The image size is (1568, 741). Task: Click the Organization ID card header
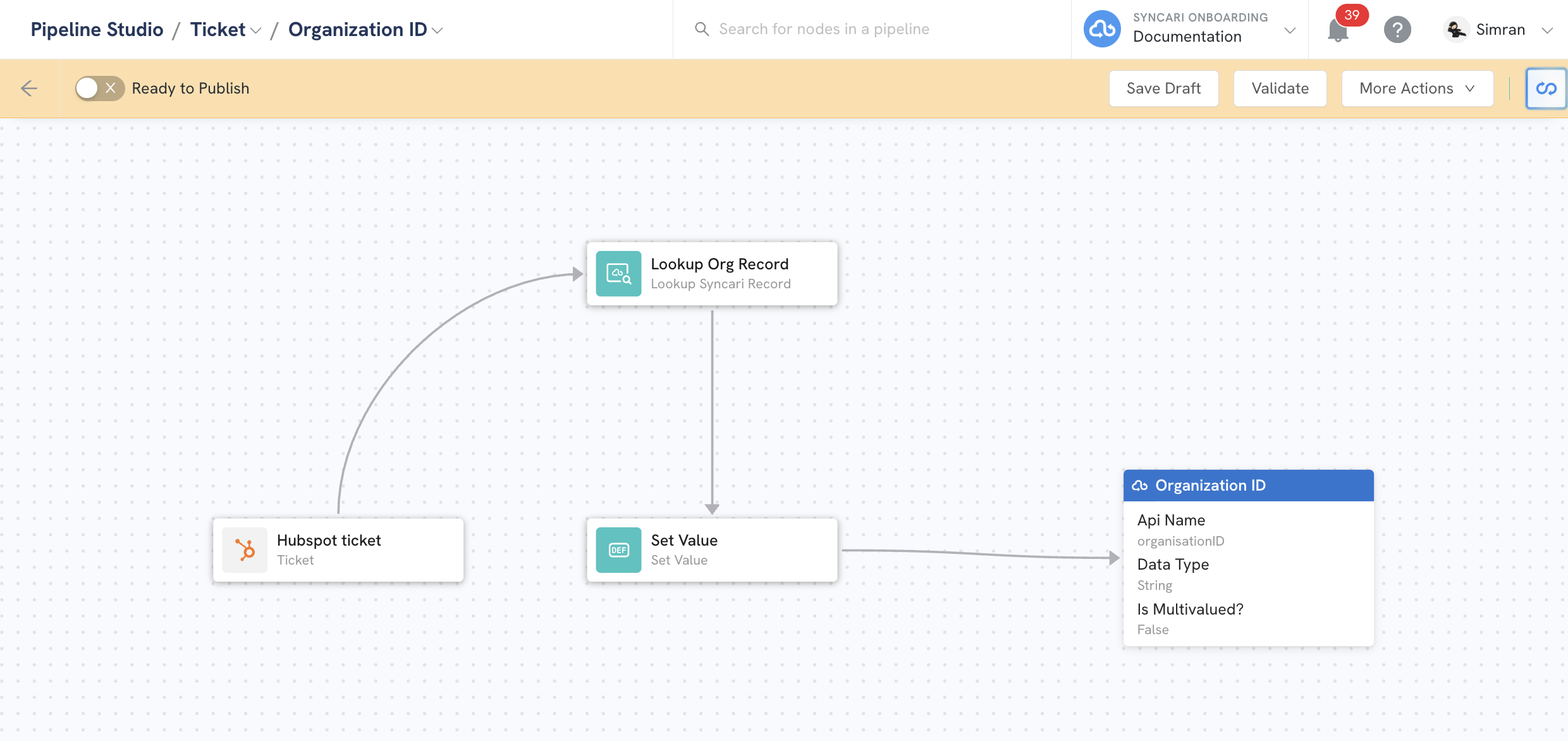click(1248, 486)
